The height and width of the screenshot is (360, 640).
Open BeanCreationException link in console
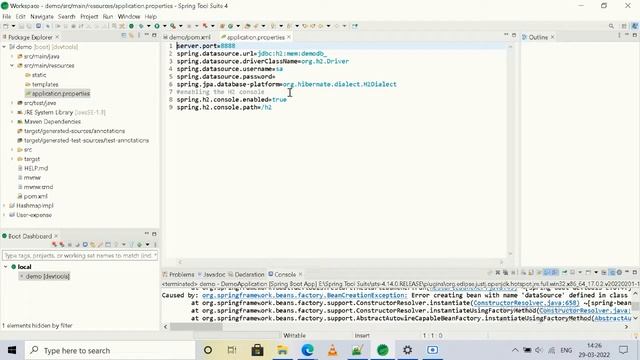[304, 295]
